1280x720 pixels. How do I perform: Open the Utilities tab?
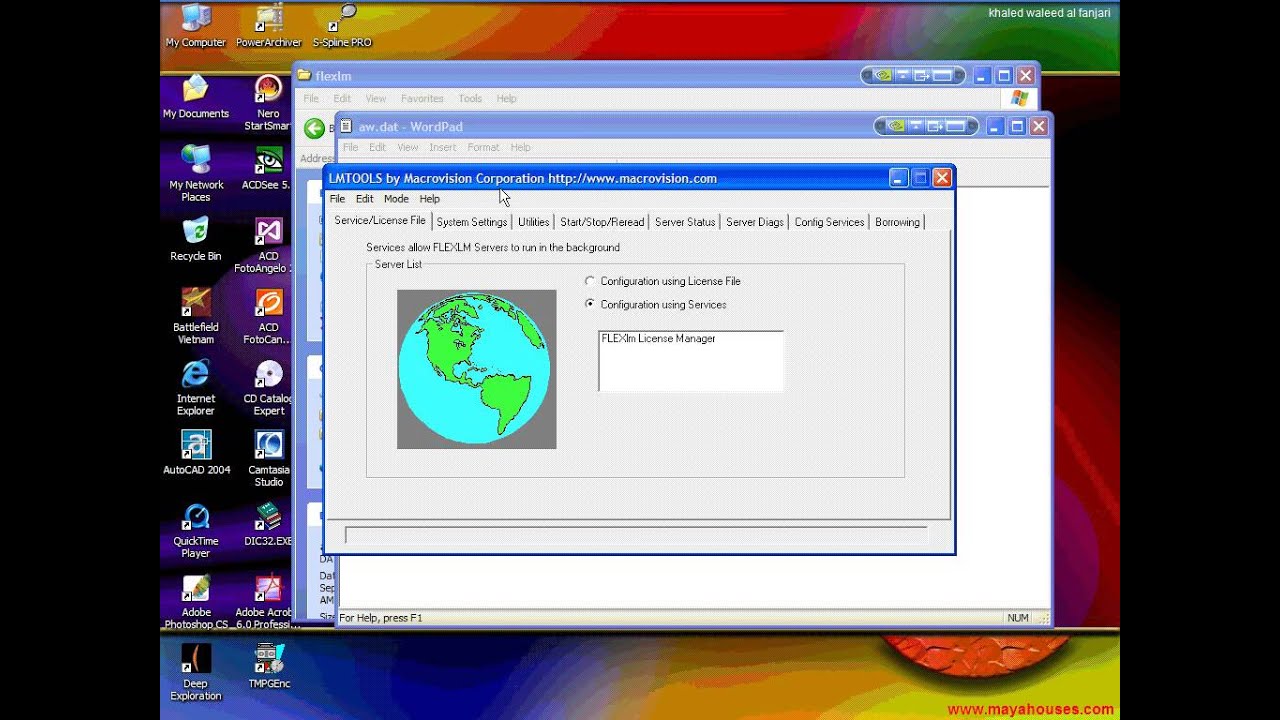pyautogui.click(x=533, y=222)
